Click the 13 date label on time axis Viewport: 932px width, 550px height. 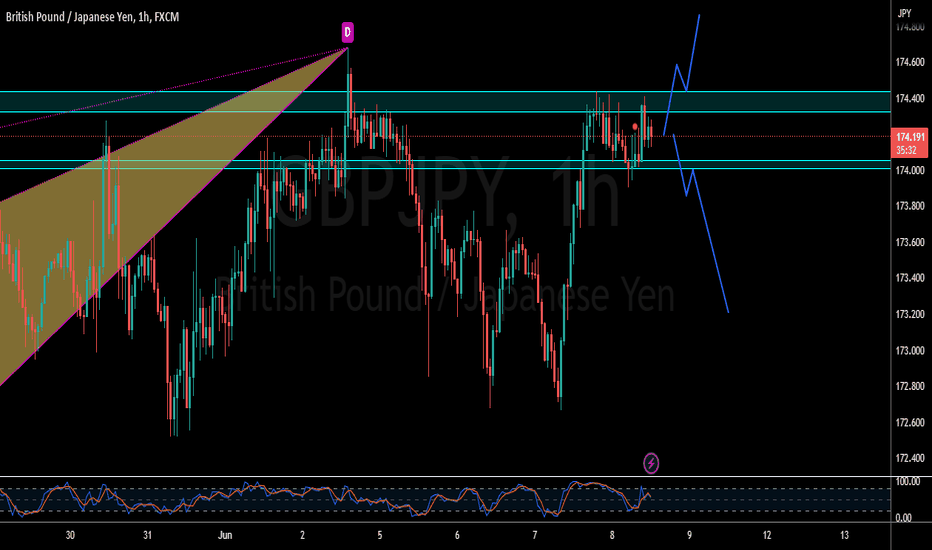click(x=845, y=535)
